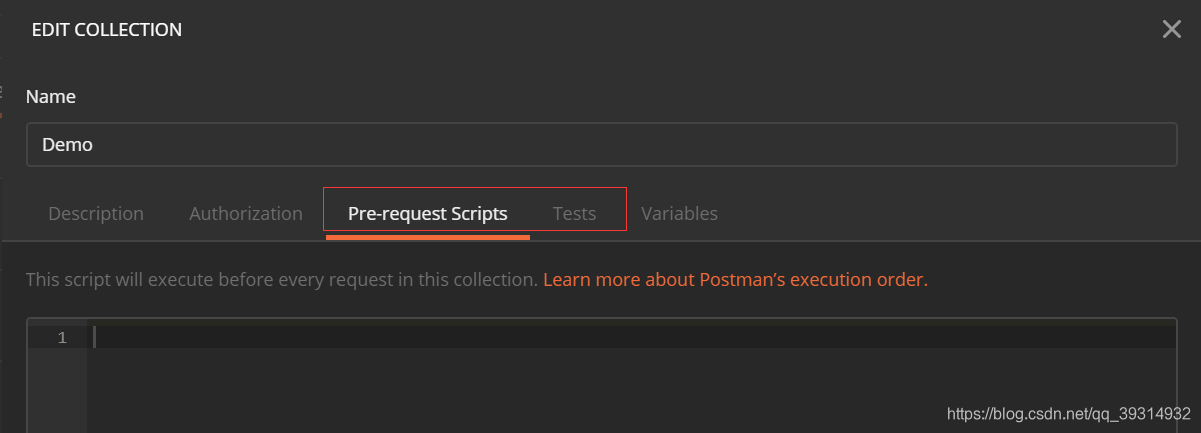1201x433 pixels.
Task: Click into the collection Name field
Action: pos(601,144)
